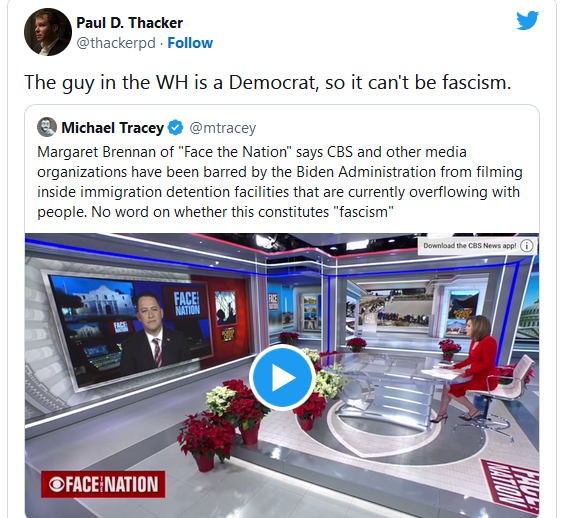This screenshot has height=518, width=583.
Task: Open Michael Tracey's small avatar
Action: 47,127
